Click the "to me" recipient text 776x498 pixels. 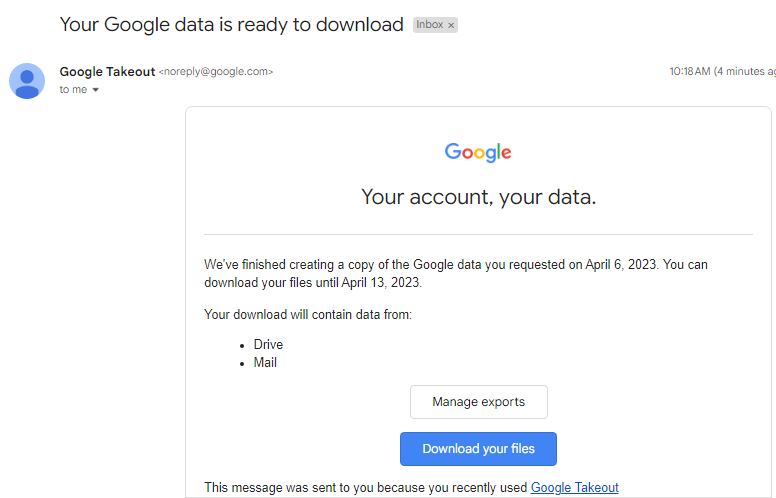pos(73,90)
